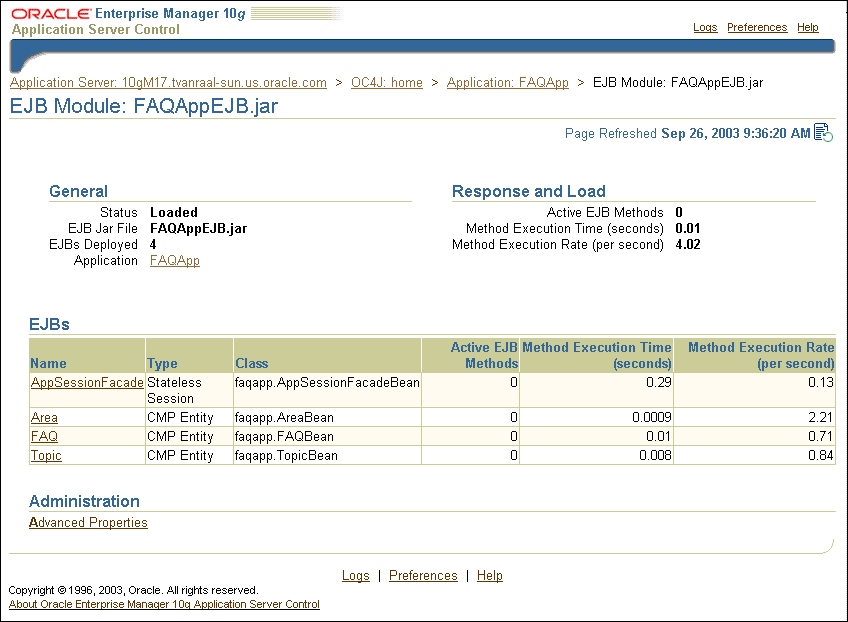Screen dimensions: 848x622
Task: Click EJB Module: FAQAppEJB.jar page heading
Action: [144, 105]
